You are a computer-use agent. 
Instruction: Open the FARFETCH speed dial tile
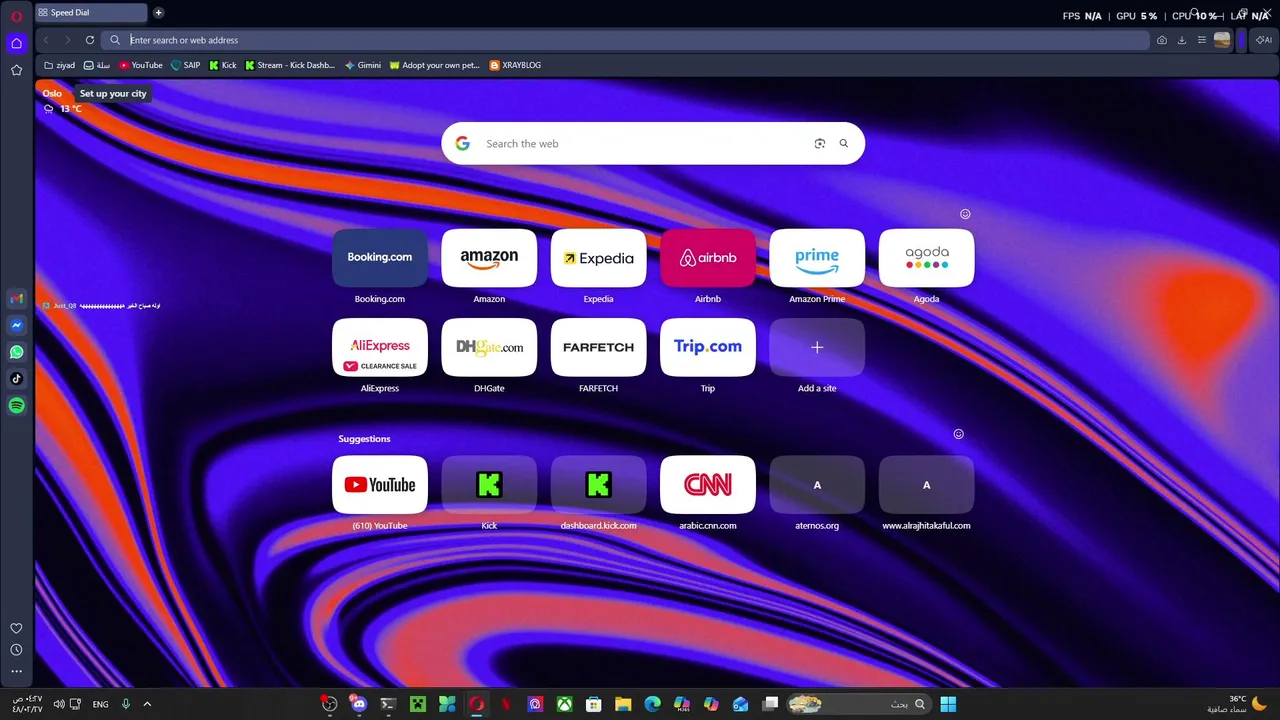click(x=598, y=347)
